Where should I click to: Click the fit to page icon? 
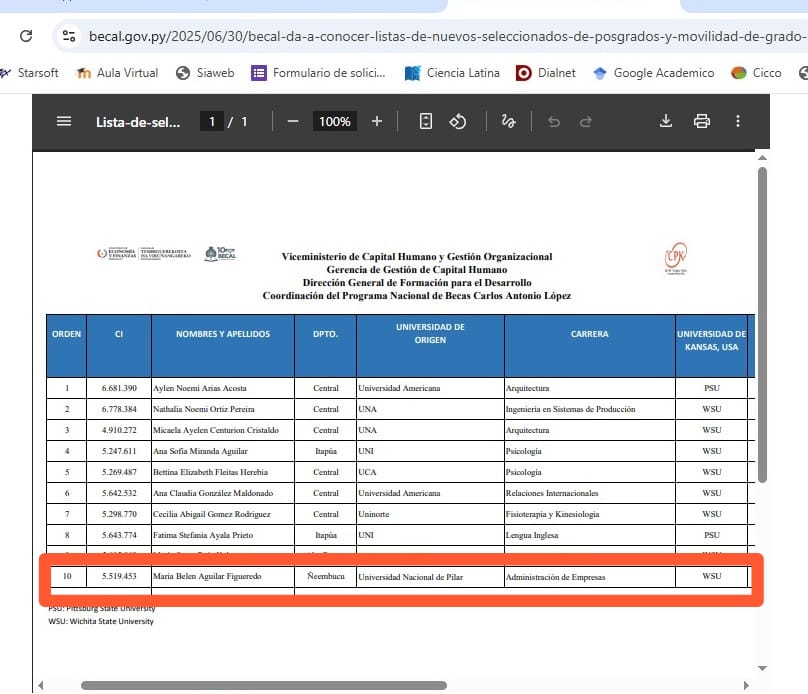pos(426,122)
